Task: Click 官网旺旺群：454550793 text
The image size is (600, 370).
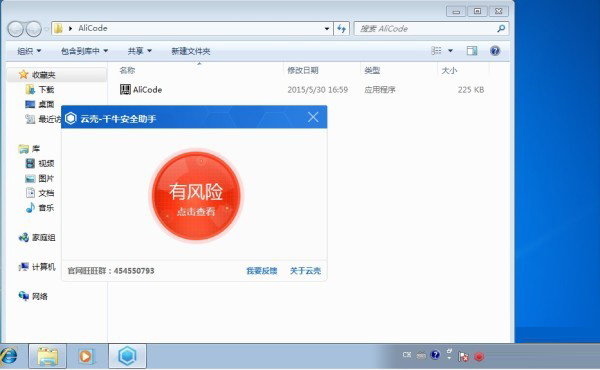Action: tap(111, 271)
